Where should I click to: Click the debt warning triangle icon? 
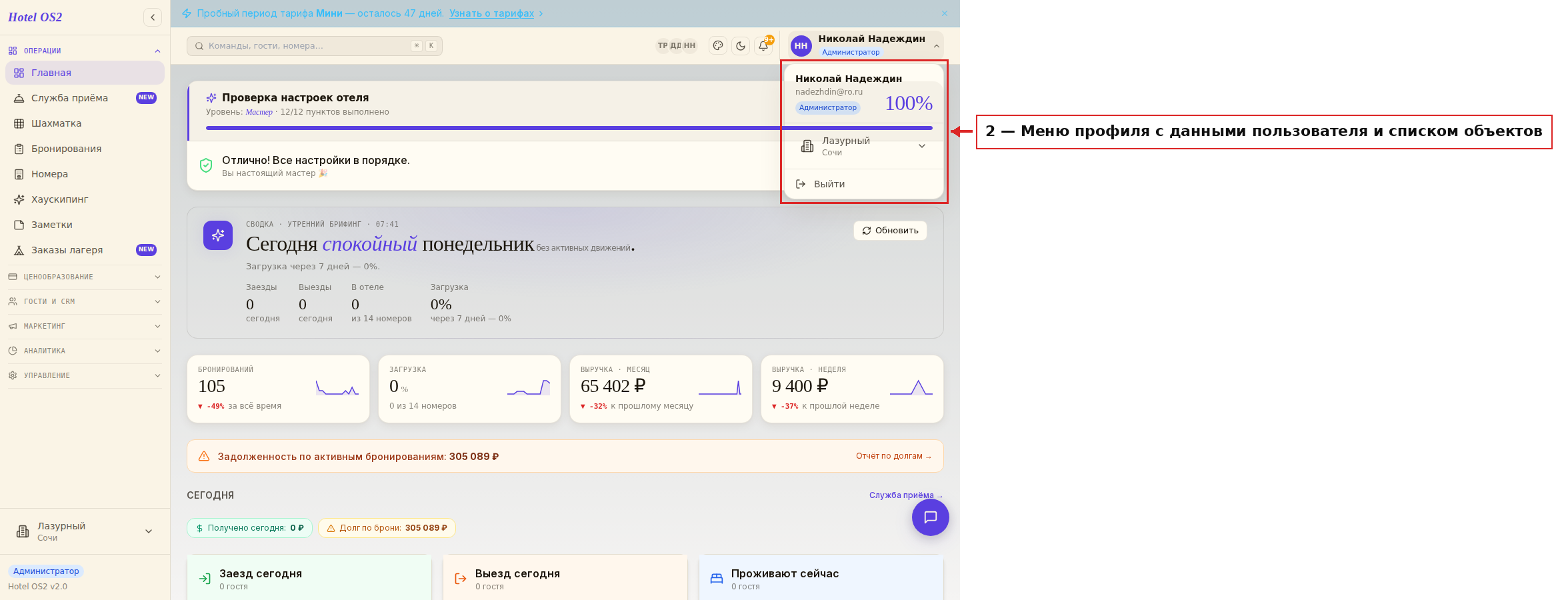pyautogui.click(x=204, y=456)
